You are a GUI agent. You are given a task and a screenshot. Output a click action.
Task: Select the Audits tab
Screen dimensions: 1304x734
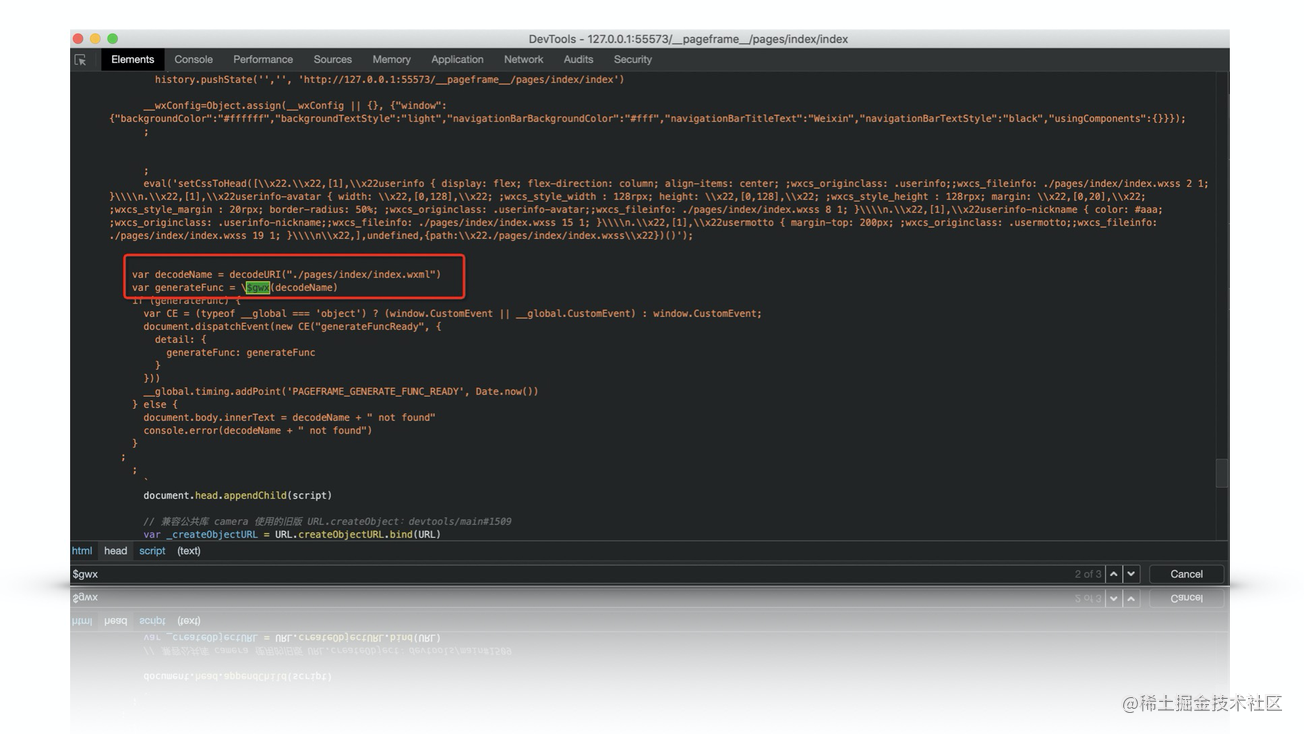coord(578,60)
